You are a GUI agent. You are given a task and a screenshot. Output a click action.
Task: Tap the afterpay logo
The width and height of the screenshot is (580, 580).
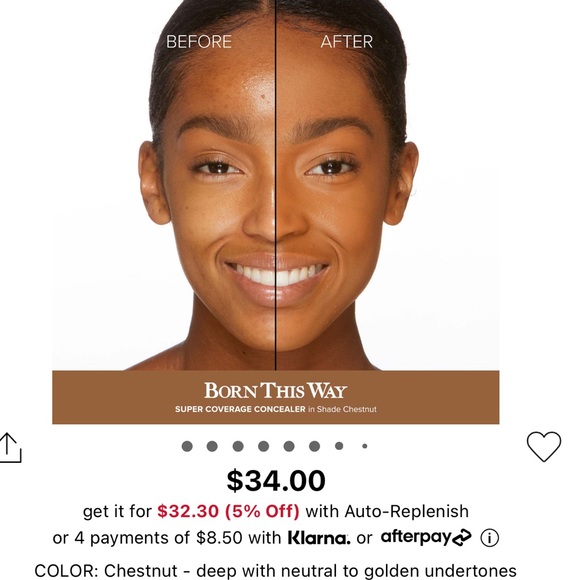[426, 537]
